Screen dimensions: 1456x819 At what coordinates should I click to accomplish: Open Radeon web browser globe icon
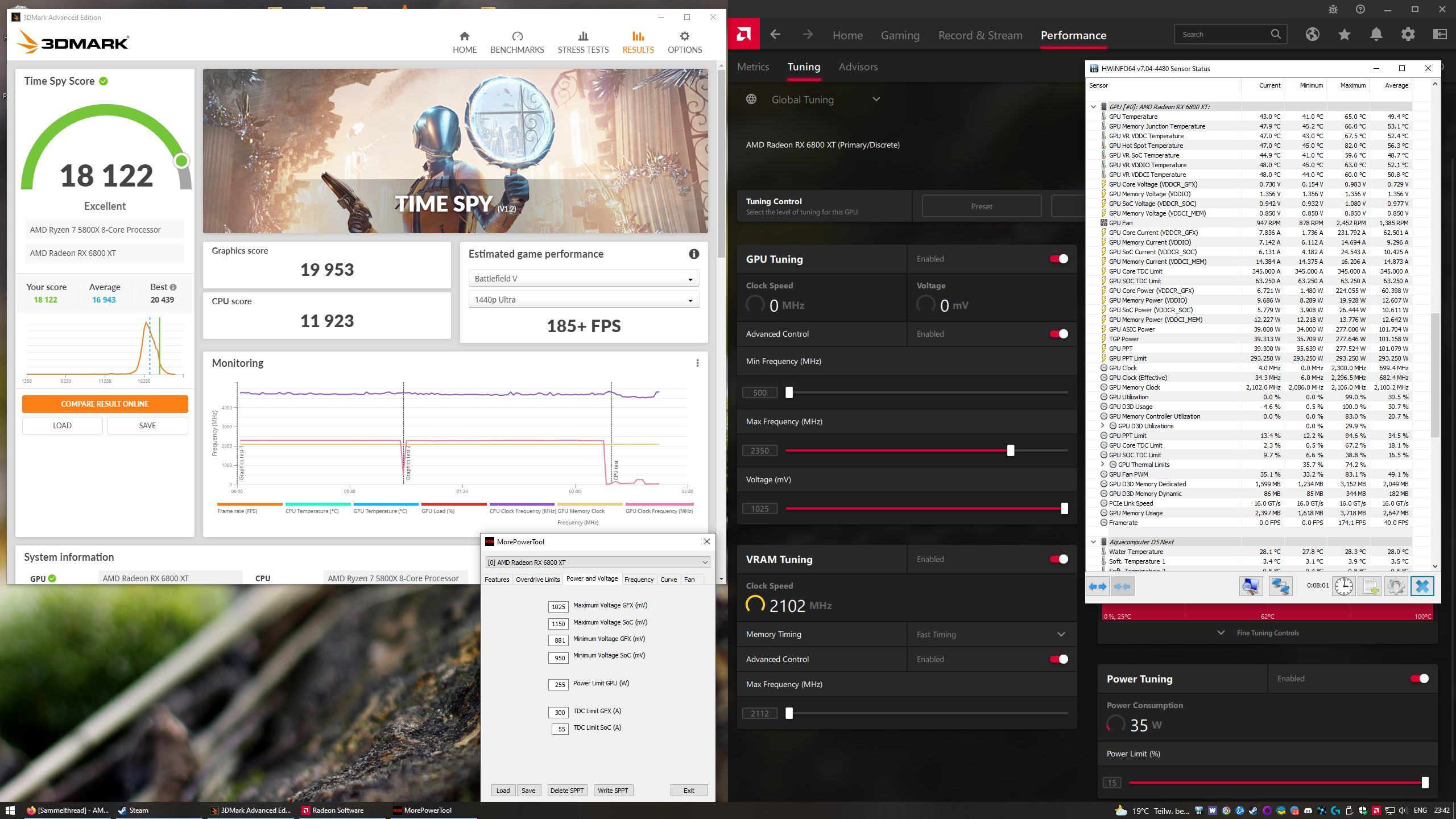point(1312,35)
